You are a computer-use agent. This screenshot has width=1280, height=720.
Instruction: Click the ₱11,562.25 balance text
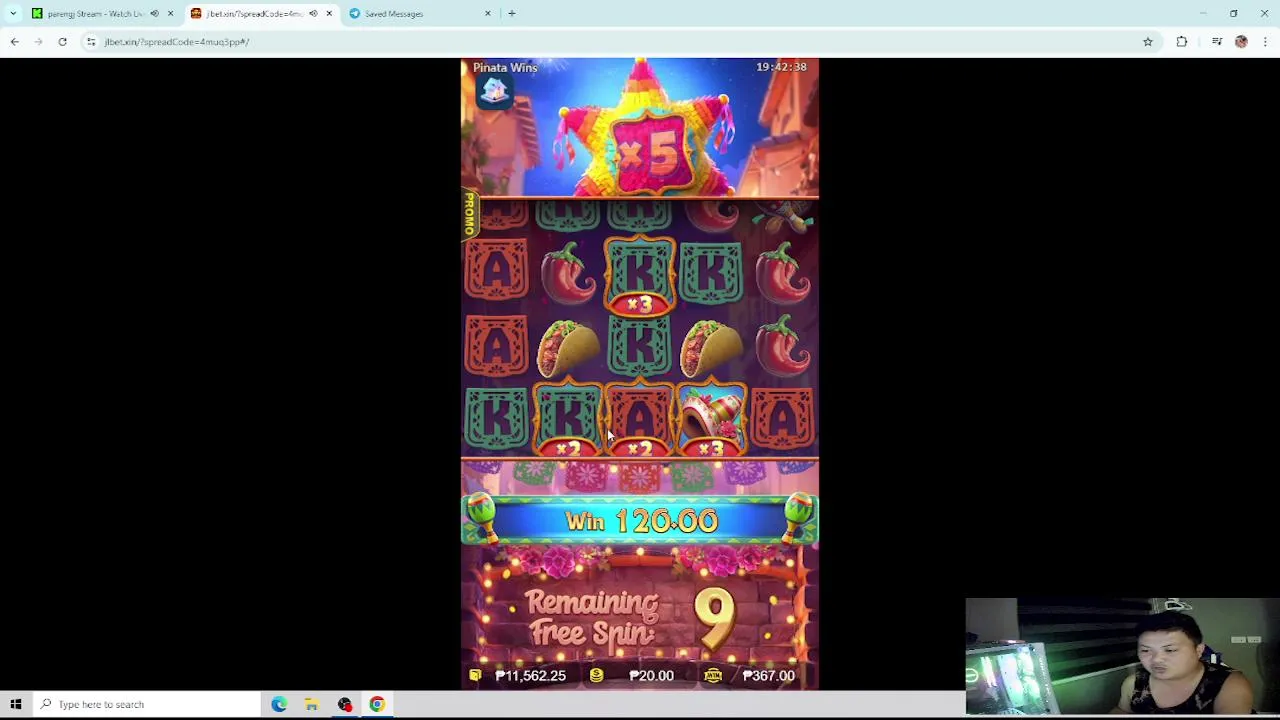click(530, 676)
